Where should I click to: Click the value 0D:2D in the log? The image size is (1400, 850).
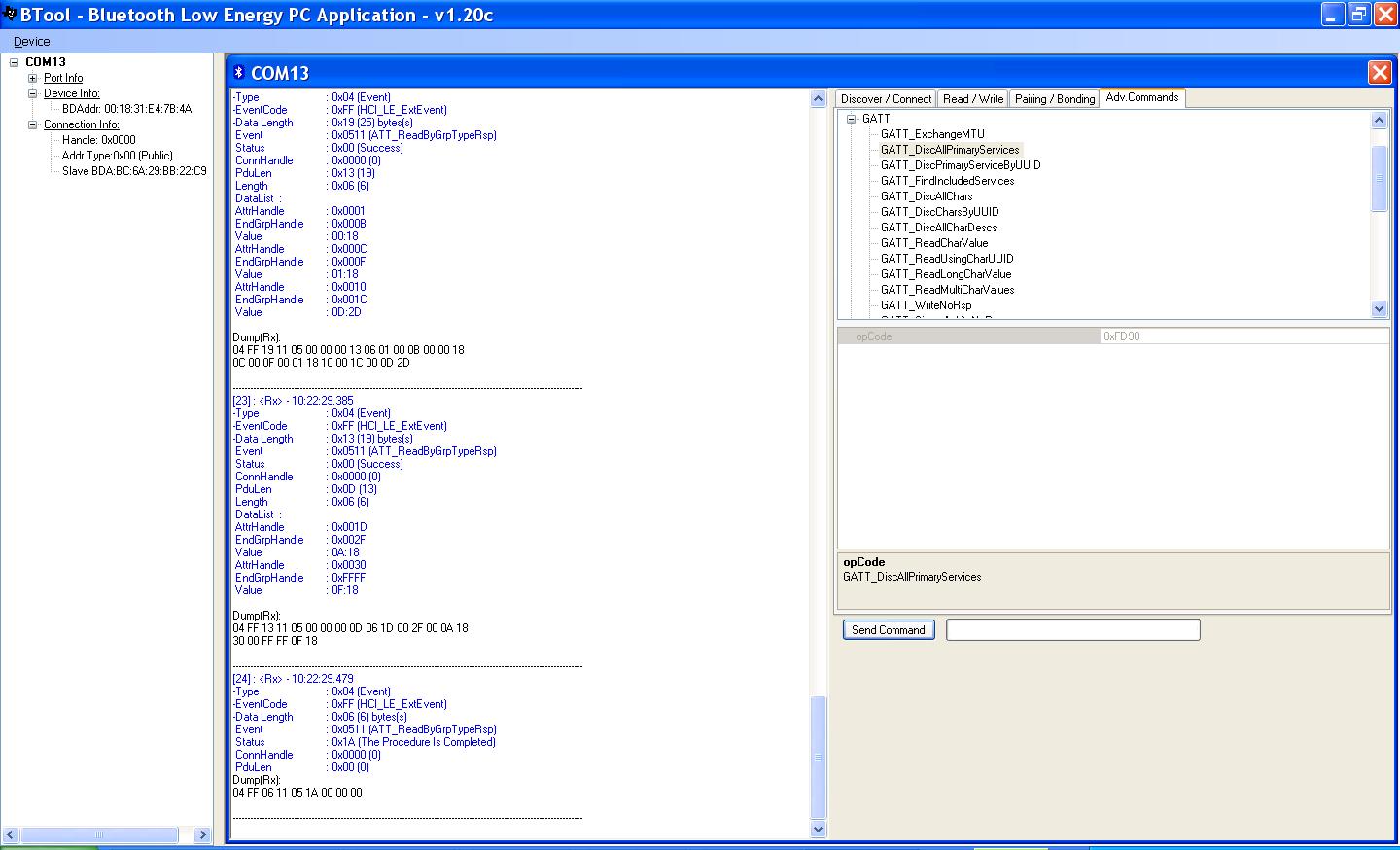click(346, 312)
